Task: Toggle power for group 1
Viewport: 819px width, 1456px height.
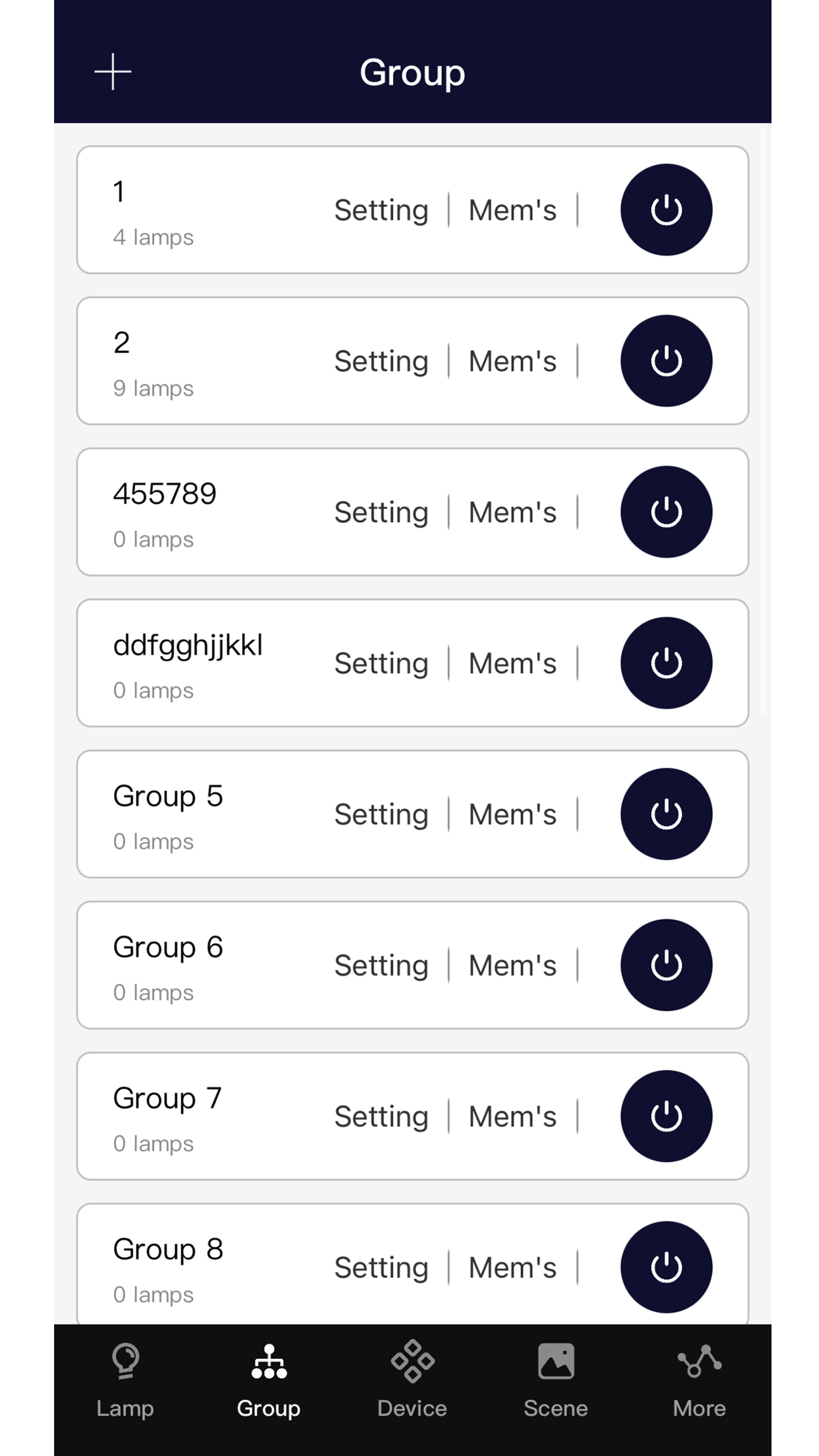Action: click(666, 210)
